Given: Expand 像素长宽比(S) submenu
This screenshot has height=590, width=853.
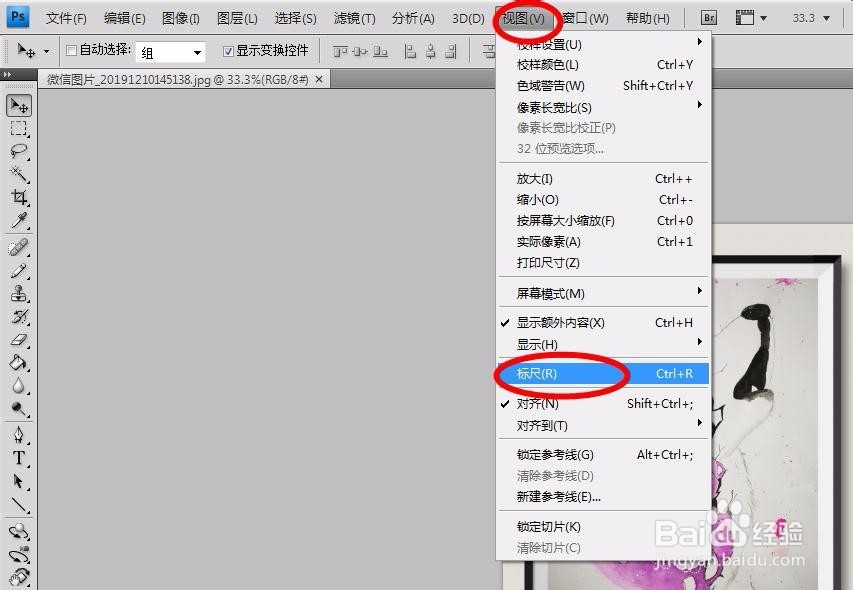Looking at the screenshot, I should click(x=604, y=107).
